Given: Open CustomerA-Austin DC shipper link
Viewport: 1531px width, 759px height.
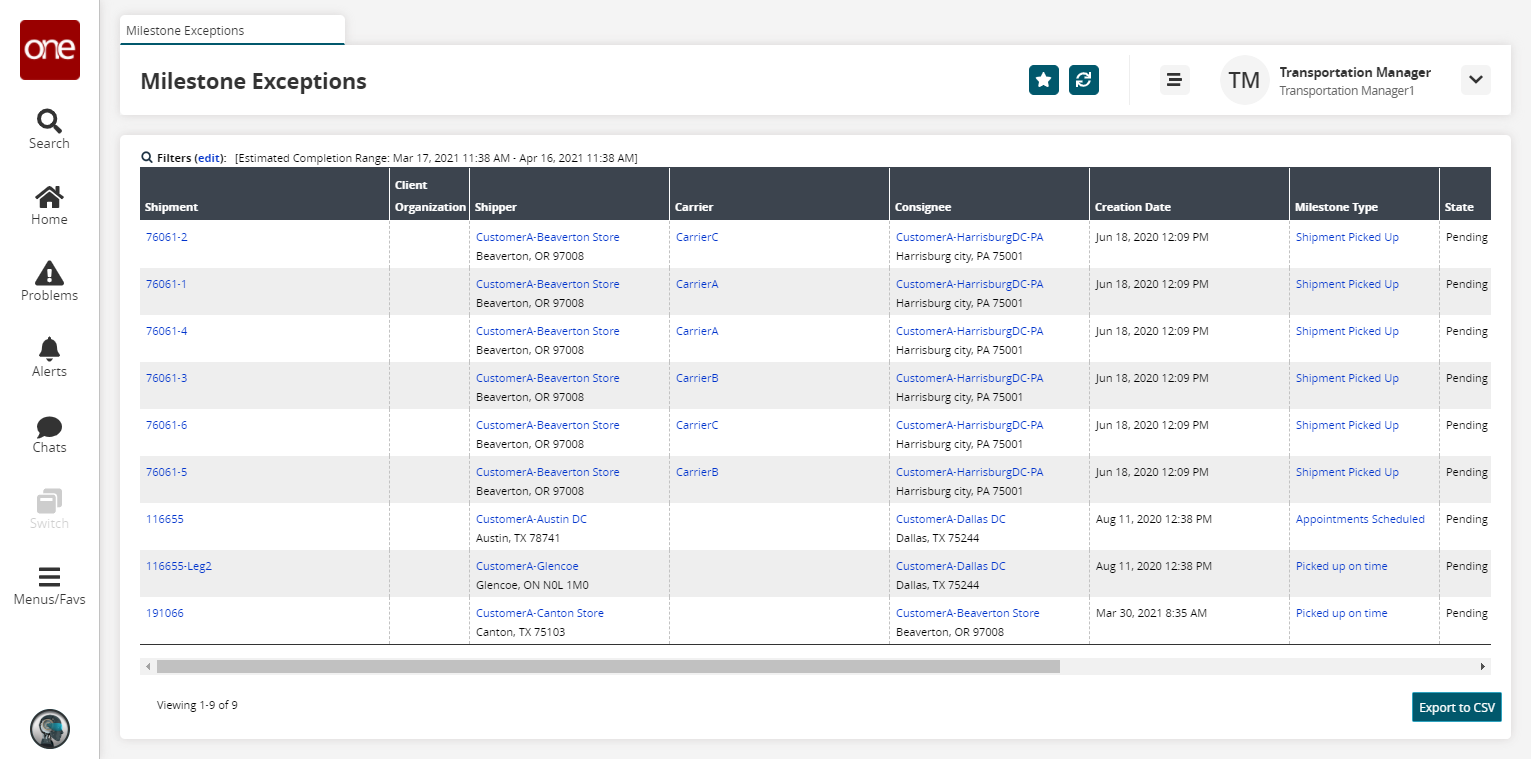Looking at the screenshot, I should point(531,519).
